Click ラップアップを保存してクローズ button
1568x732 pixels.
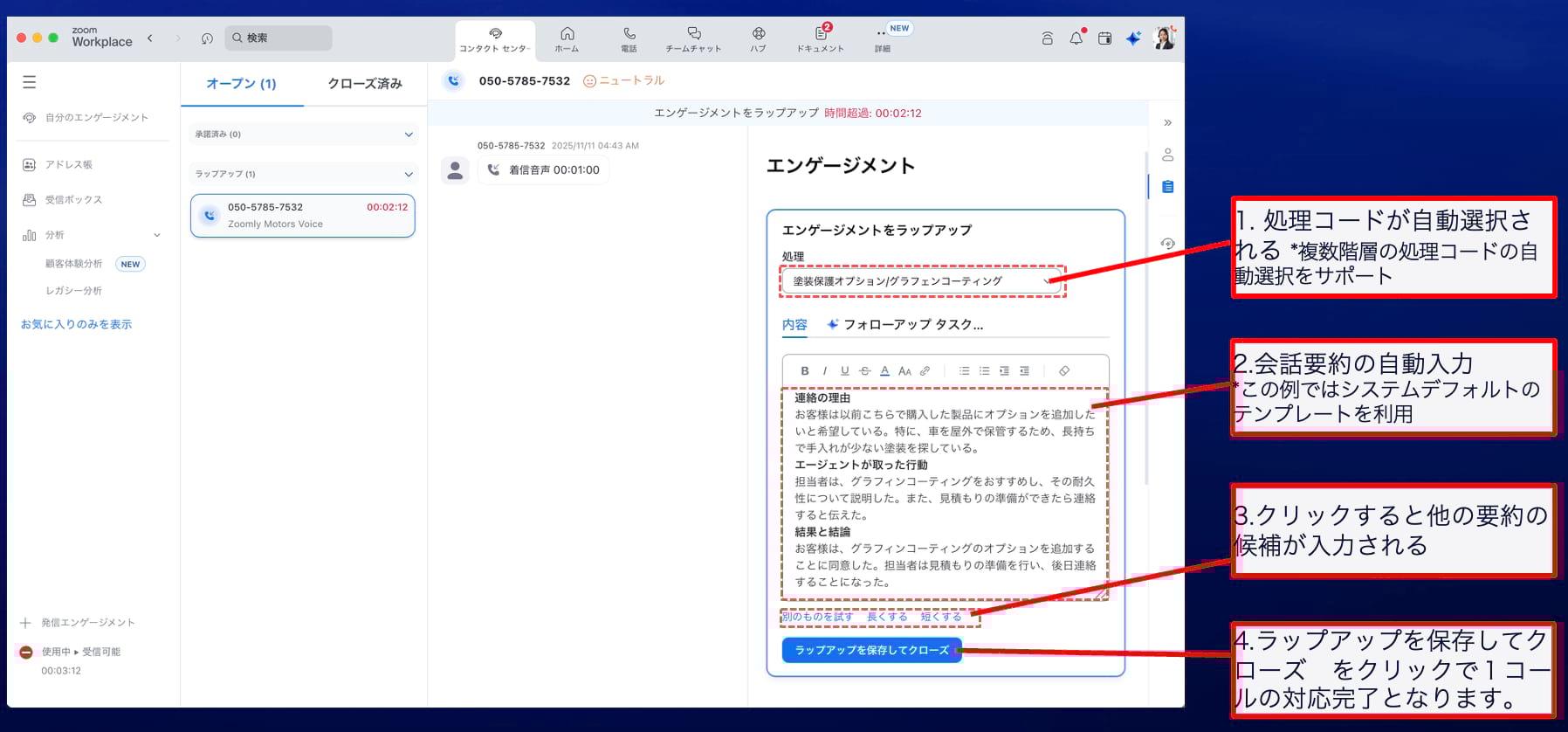tap(871, 651)
